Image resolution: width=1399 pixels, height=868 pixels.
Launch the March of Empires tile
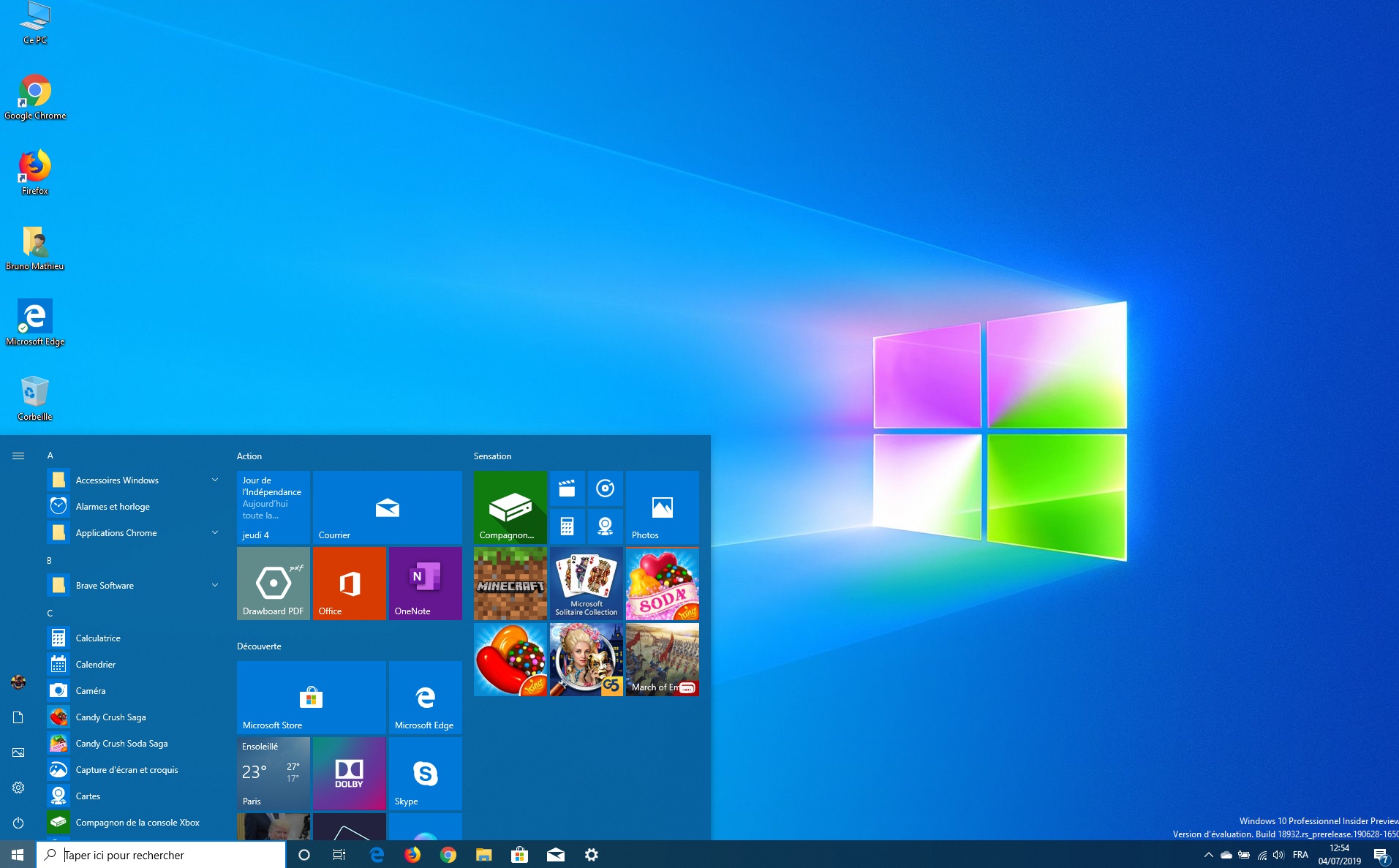point(663,660)
